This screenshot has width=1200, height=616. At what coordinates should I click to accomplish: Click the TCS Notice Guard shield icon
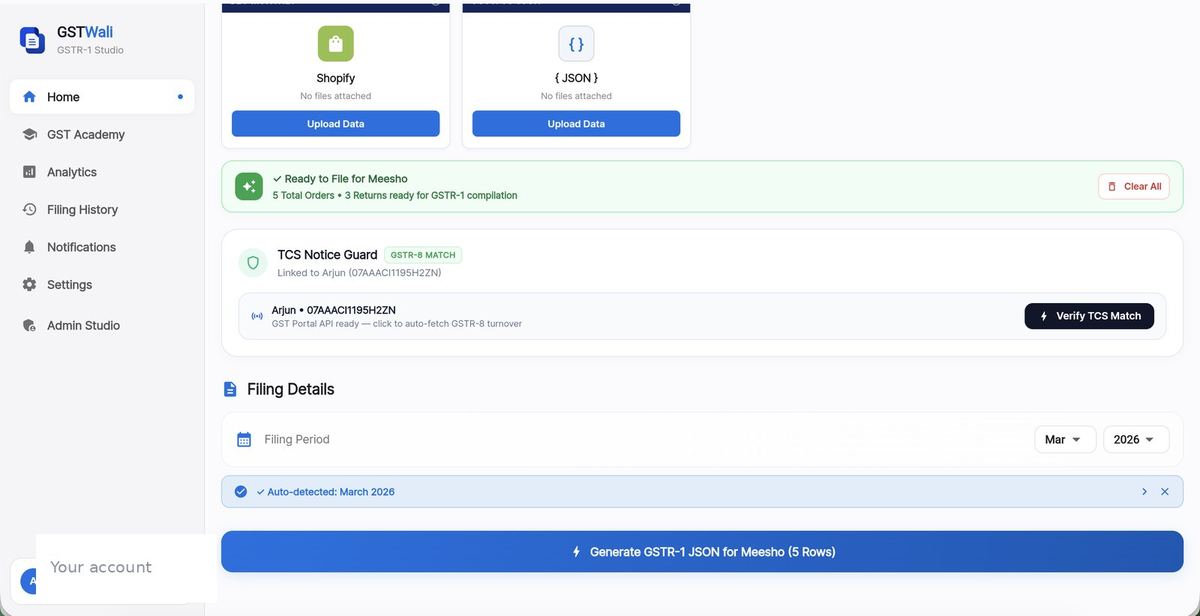tap(253, 263)
